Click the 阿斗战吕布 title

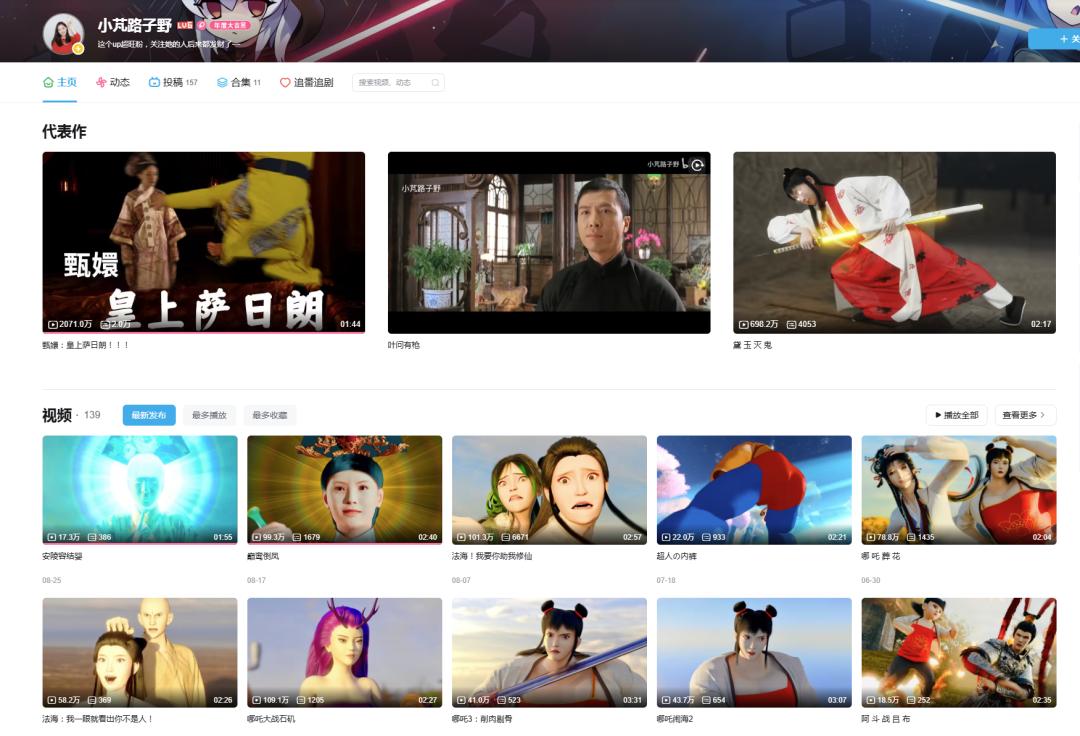tap(886, 719)
